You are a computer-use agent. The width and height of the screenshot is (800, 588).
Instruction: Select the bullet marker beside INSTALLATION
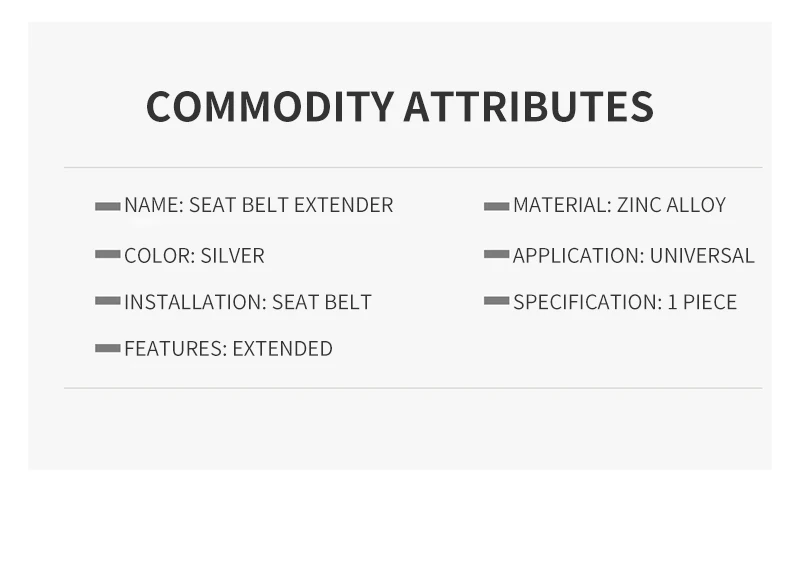108,301
